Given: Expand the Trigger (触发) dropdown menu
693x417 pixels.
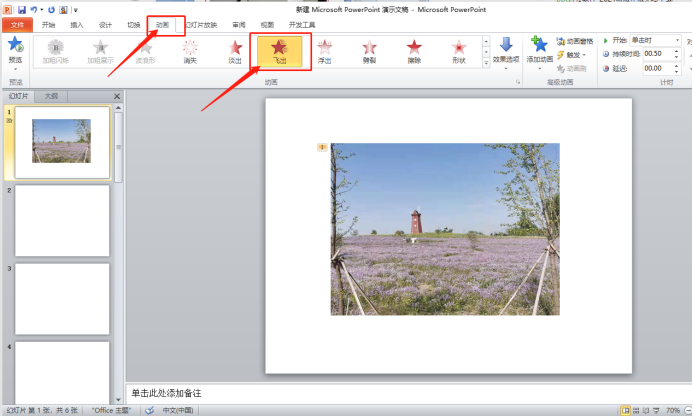Looking at the screenshot, I should click(574, 54).
